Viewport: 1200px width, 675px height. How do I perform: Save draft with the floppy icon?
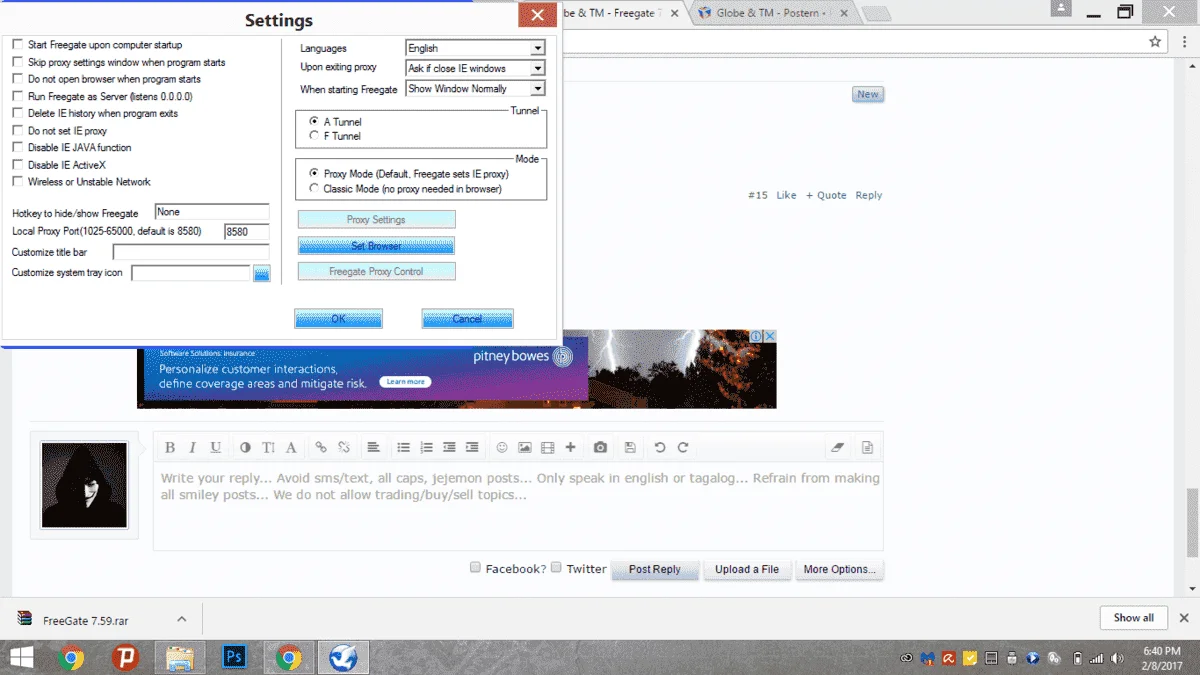coord(630,447)
